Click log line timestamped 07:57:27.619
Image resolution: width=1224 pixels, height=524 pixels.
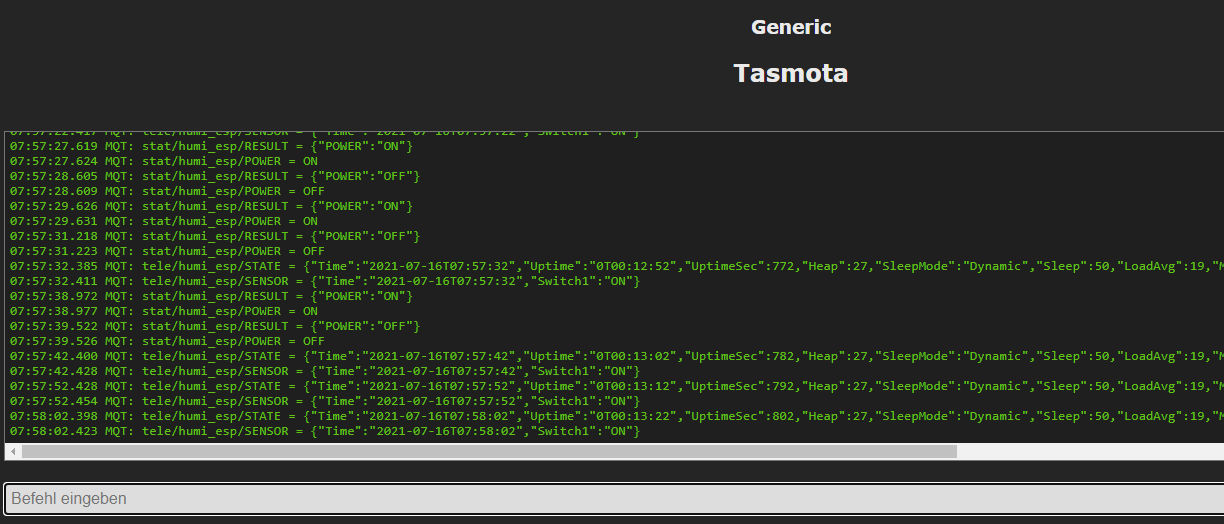(x=211, y=146)
